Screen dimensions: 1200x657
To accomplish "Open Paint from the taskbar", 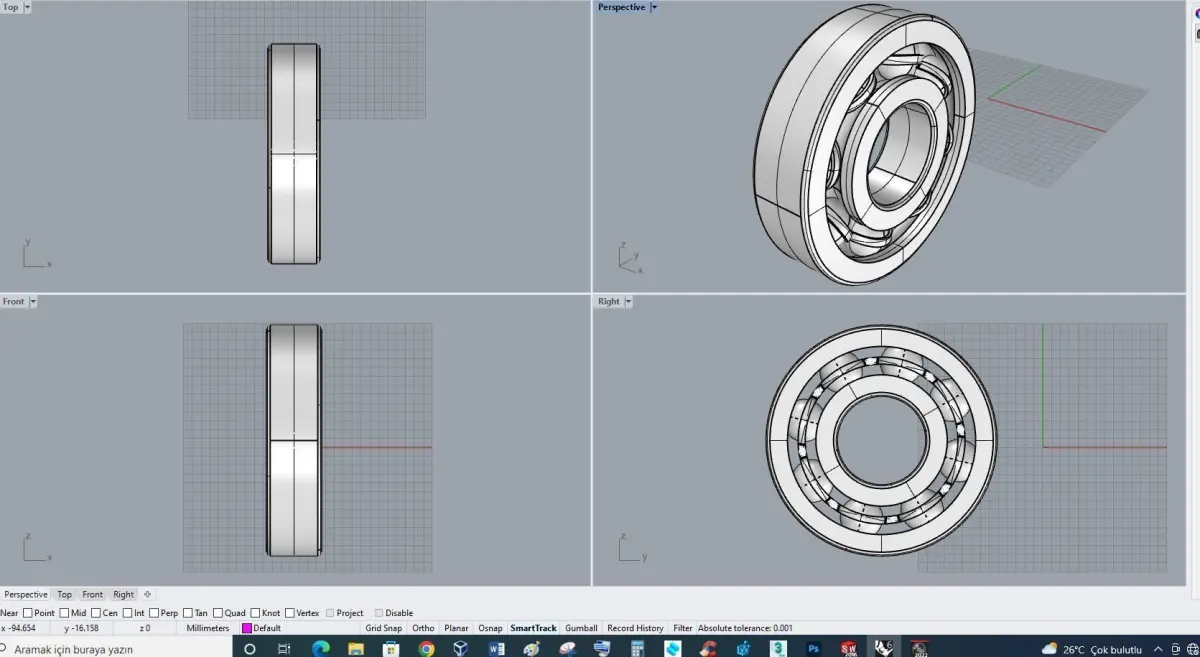I will tap(532, 648).
